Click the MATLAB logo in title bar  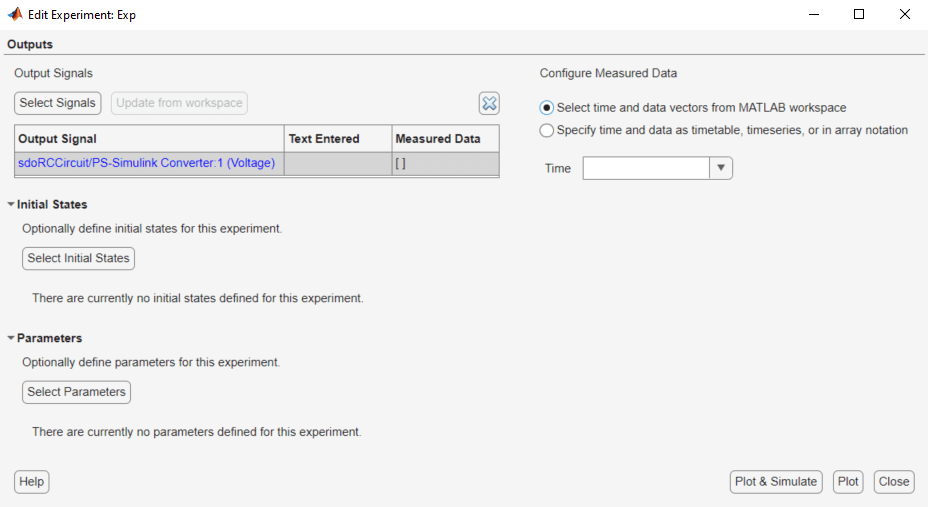click(x=15, y=15)
